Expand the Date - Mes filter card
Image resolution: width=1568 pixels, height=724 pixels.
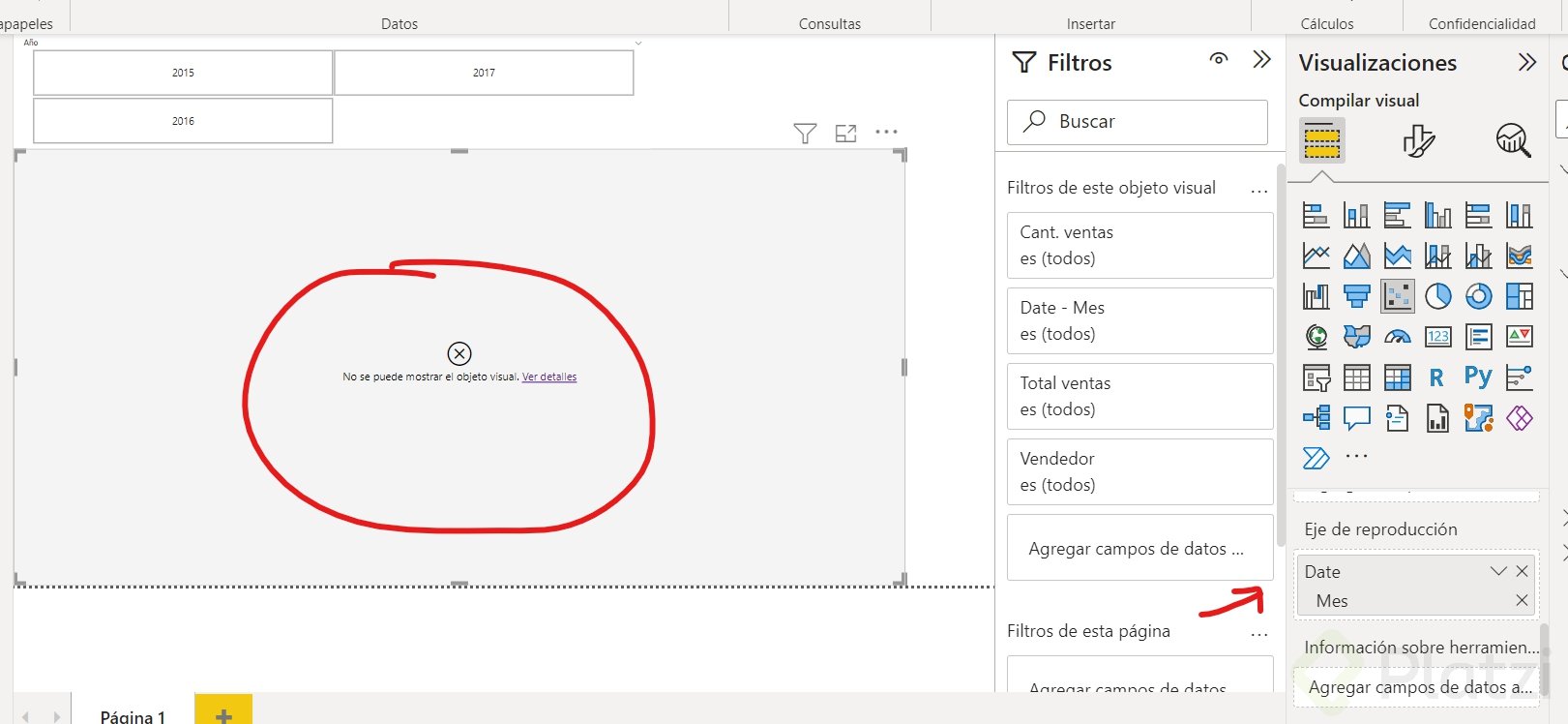1139,320
